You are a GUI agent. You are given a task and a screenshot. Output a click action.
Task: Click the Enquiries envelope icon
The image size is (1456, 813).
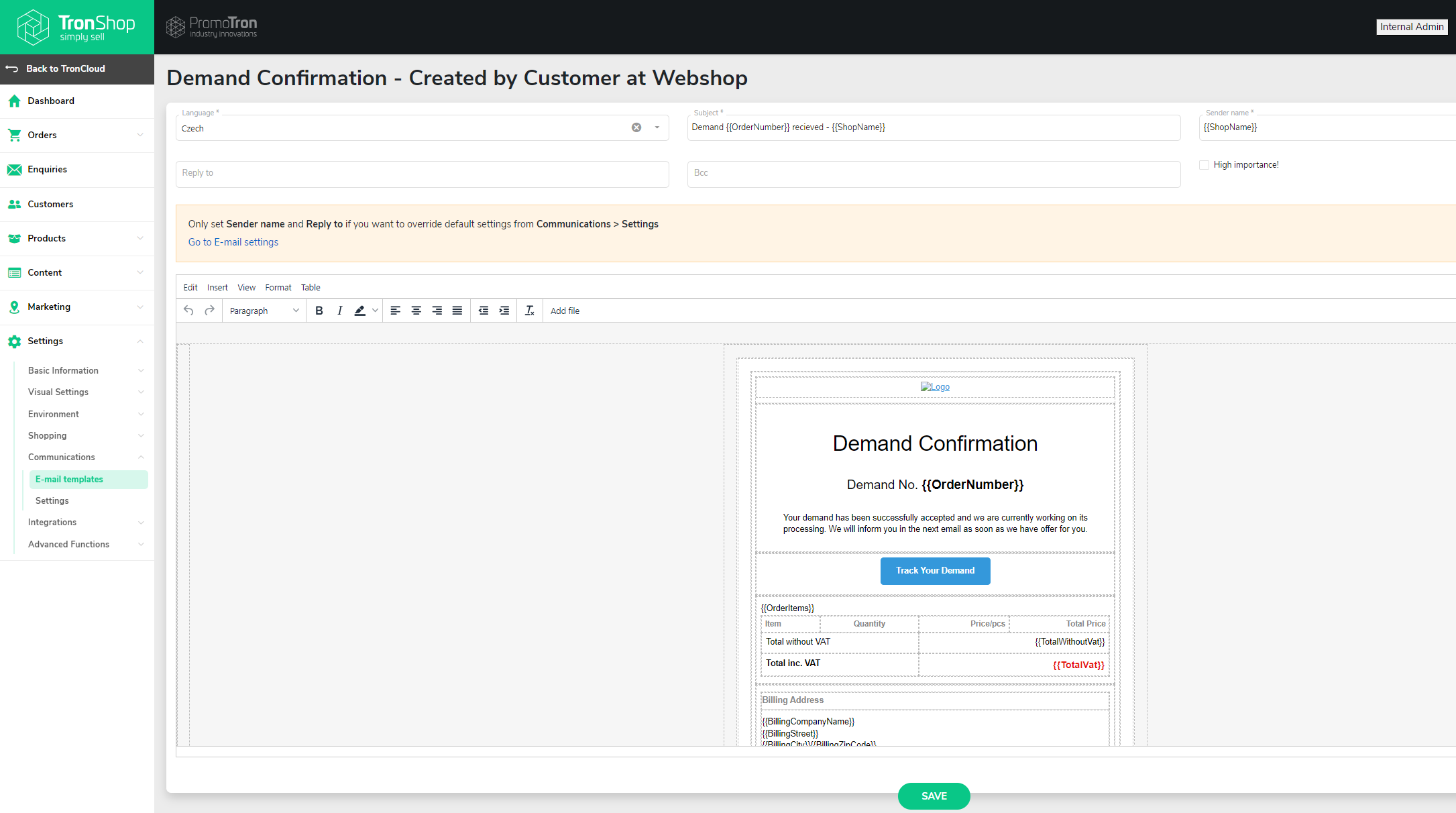14,170
